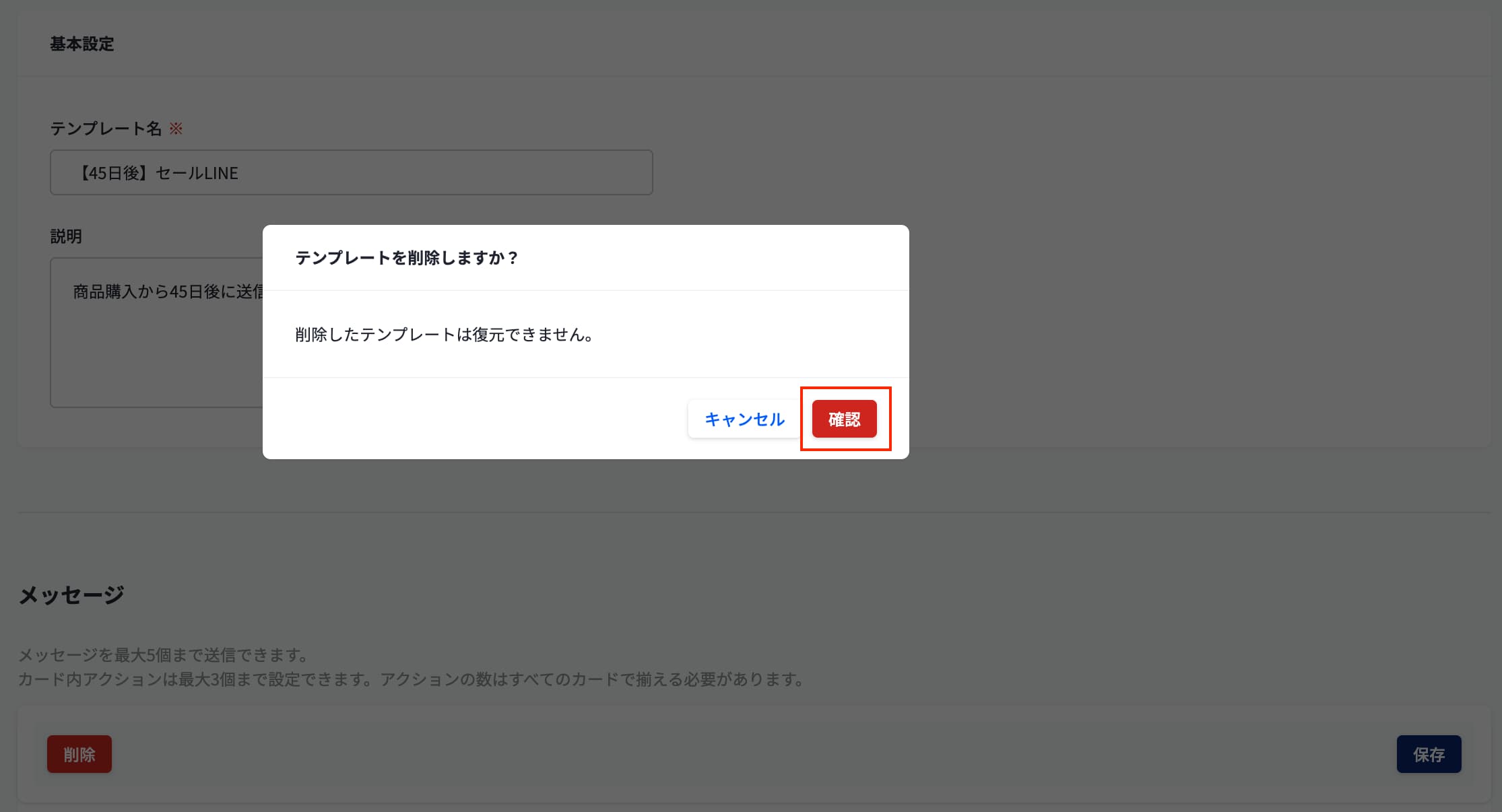Click the dimmed 保存 button
Image resolution: width=1502 pixels, height=812 pixels.
tap(1429, 754)
